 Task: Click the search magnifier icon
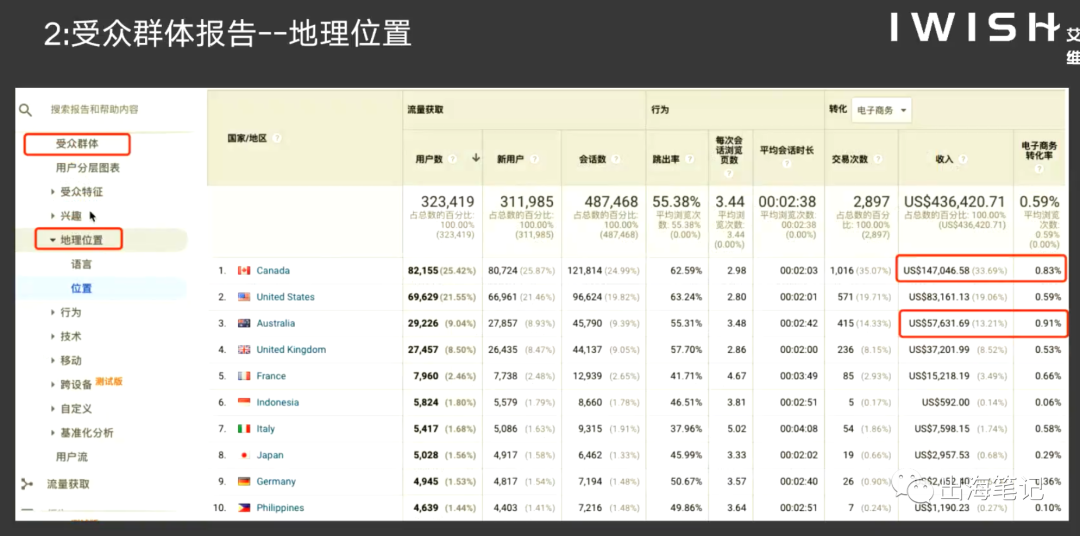pos(25,110)
